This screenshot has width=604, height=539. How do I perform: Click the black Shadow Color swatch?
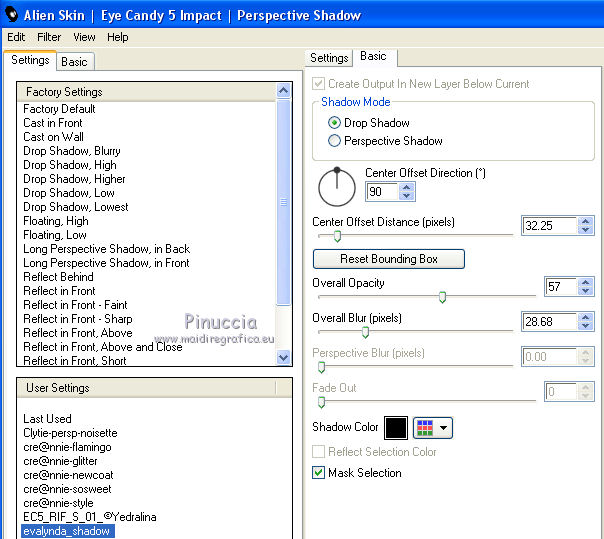tap(396, 428)
